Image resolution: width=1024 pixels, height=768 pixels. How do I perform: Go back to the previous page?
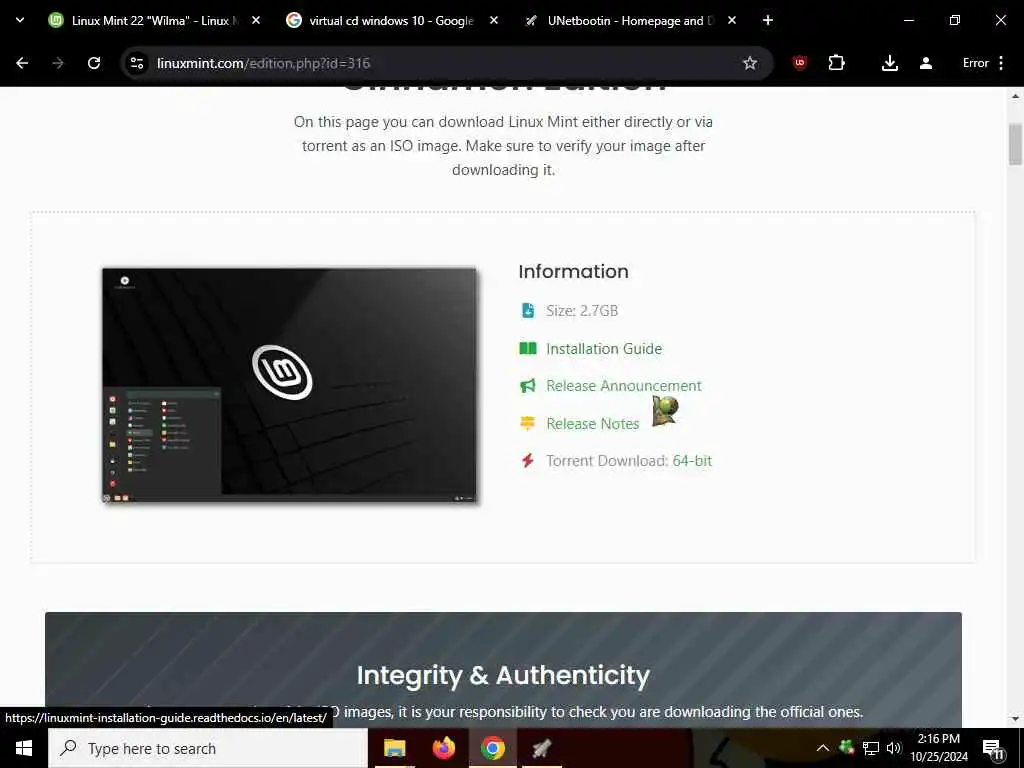coord(22,63)
